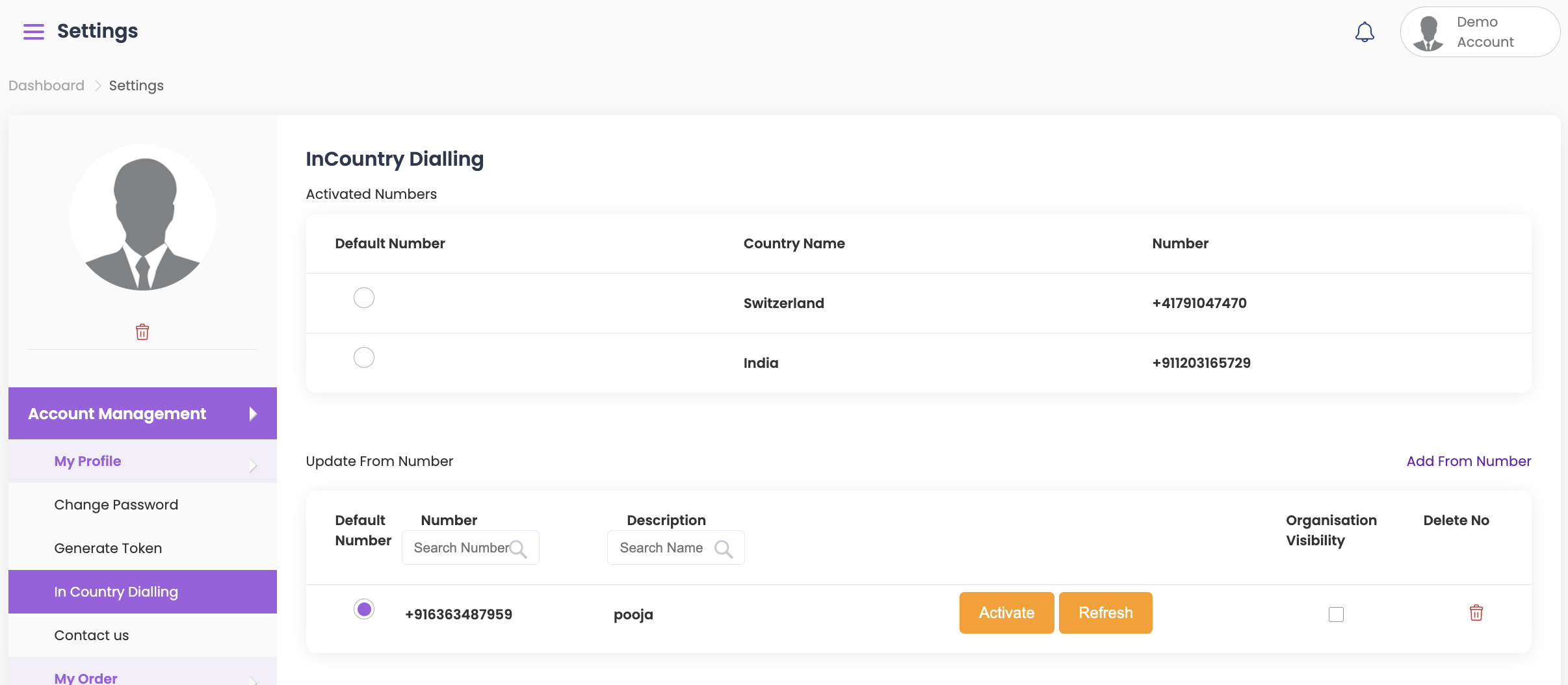Image resolution: width=1568 pixels, height=685 pixels.
Task: Delete number +916363487959 with trash icon
Action: click(x=1476, y=613)
